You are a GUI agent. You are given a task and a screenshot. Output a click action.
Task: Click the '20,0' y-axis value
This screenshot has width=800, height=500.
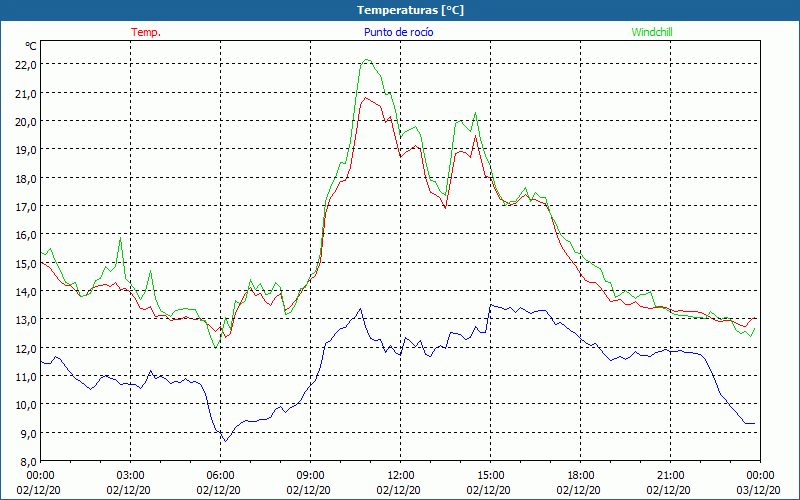click(x=27, y=121)
